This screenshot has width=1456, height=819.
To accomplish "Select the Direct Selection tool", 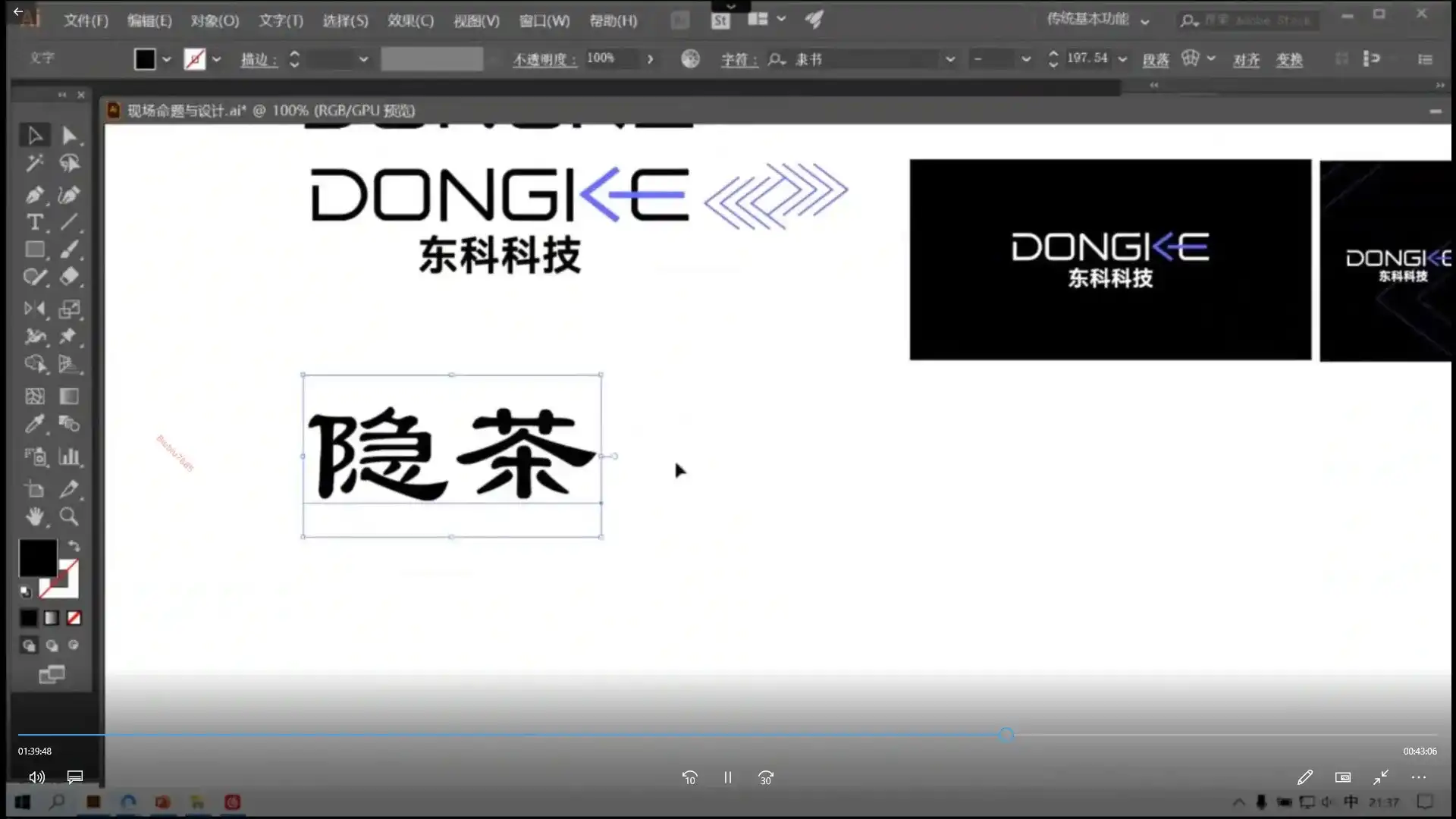I will (x=69, y=134).
